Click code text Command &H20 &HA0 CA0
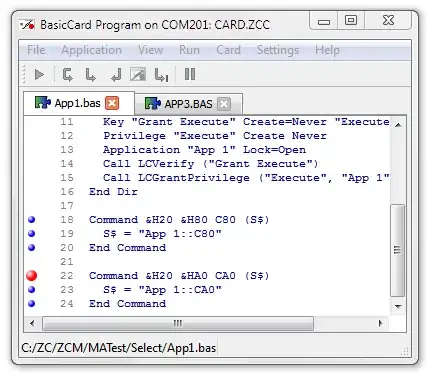This screenshot has width=427, height=374. tap(179, 276)
